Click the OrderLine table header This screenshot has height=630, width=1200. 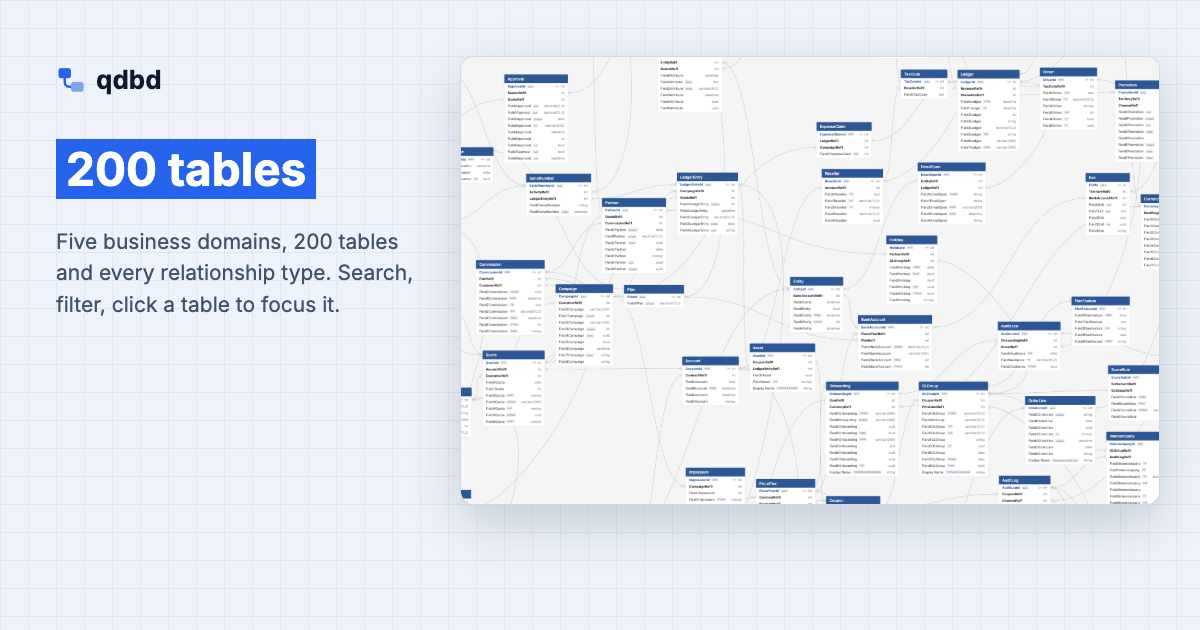coord(1060,401)
